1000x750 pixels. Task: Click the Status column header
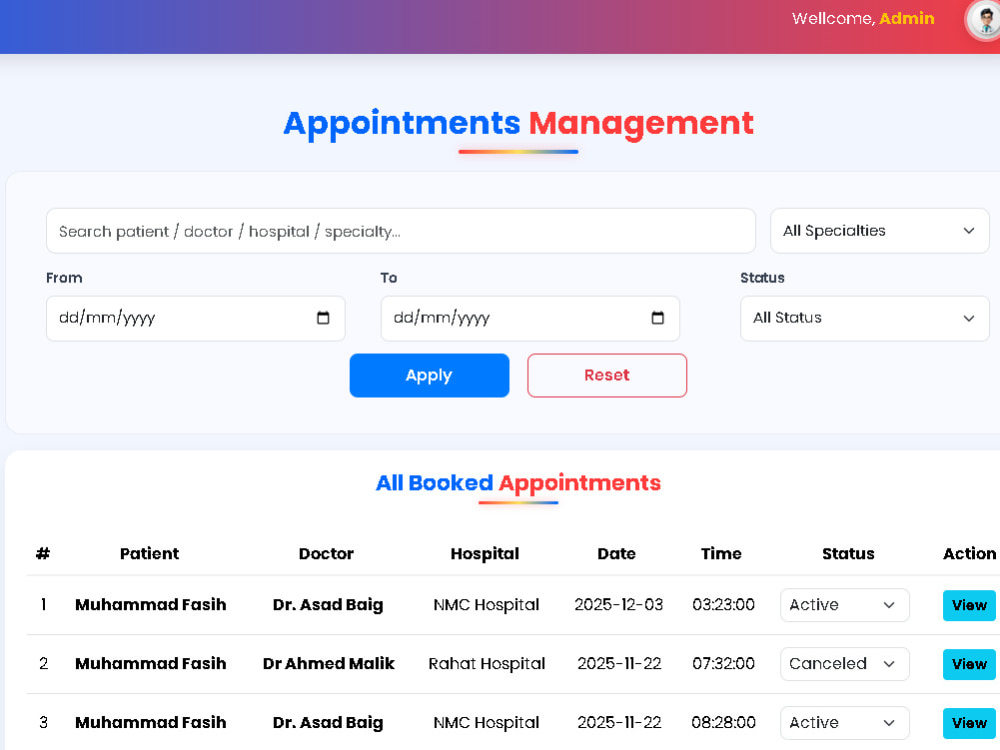[848, 553]
